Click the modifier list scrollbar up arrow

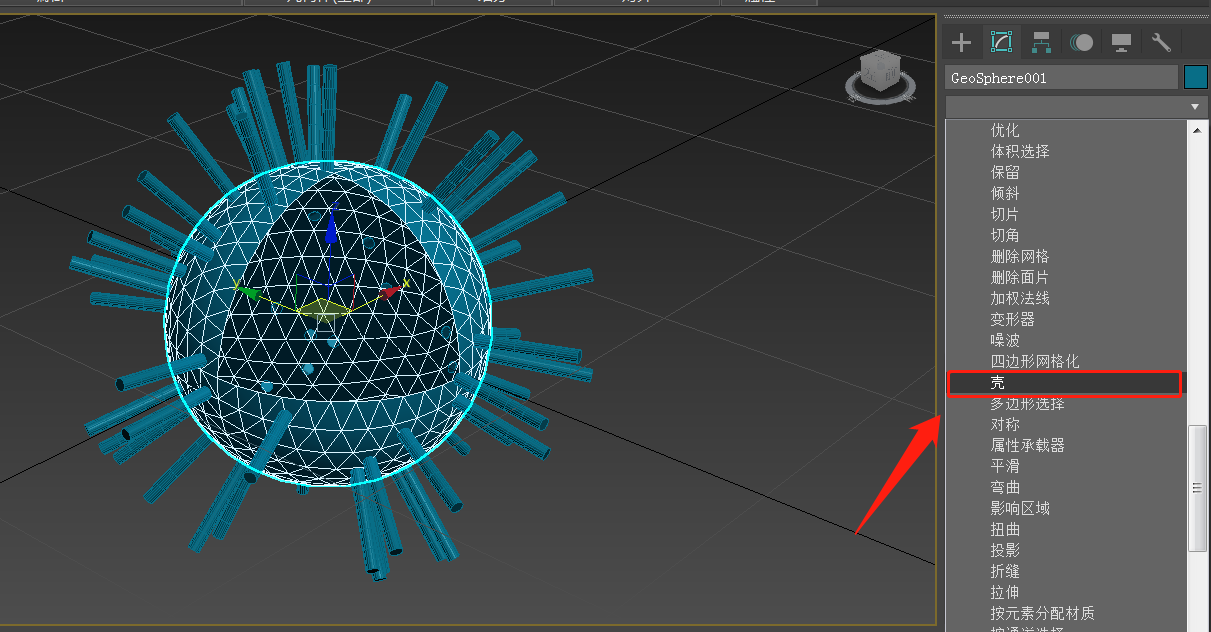tap(1197, 128)
